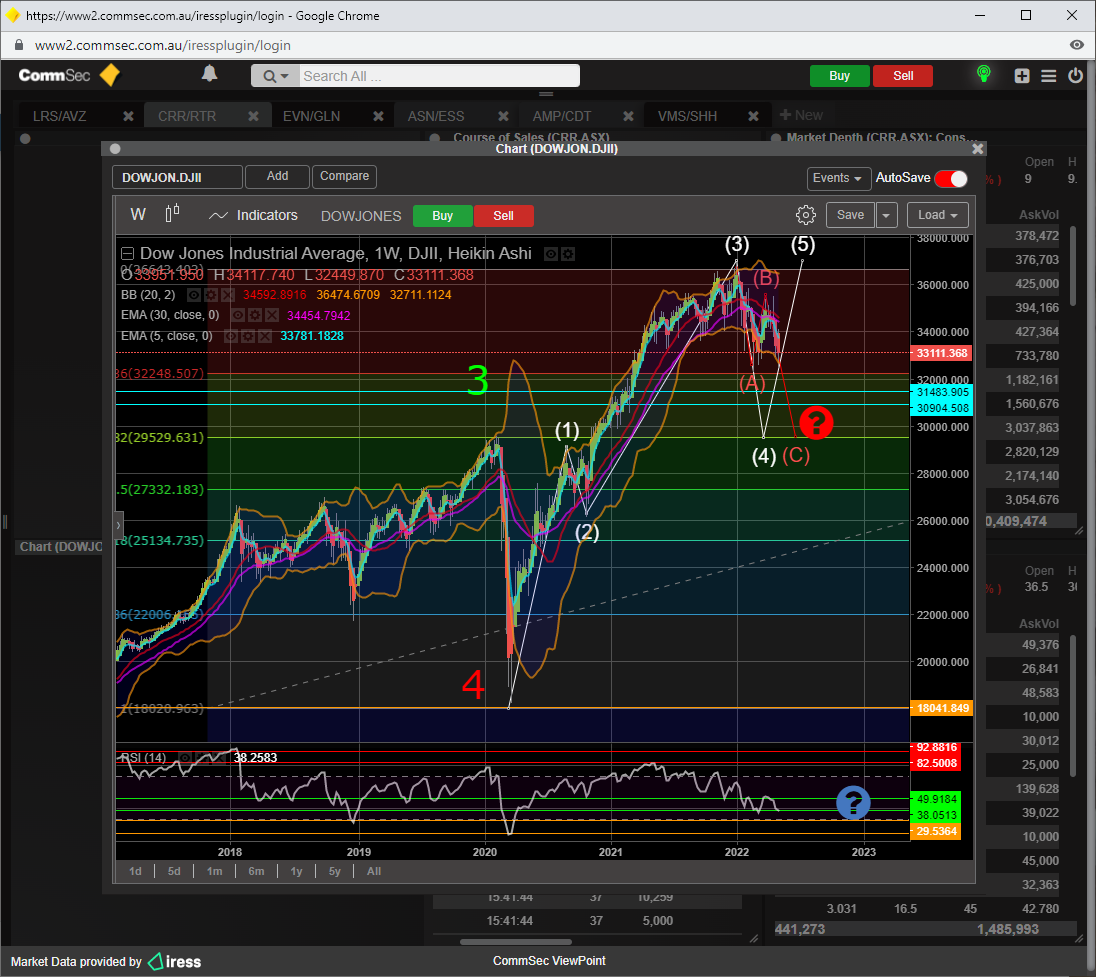Hide the EMA (30, close, 0) indicator

tap(238, 316)
